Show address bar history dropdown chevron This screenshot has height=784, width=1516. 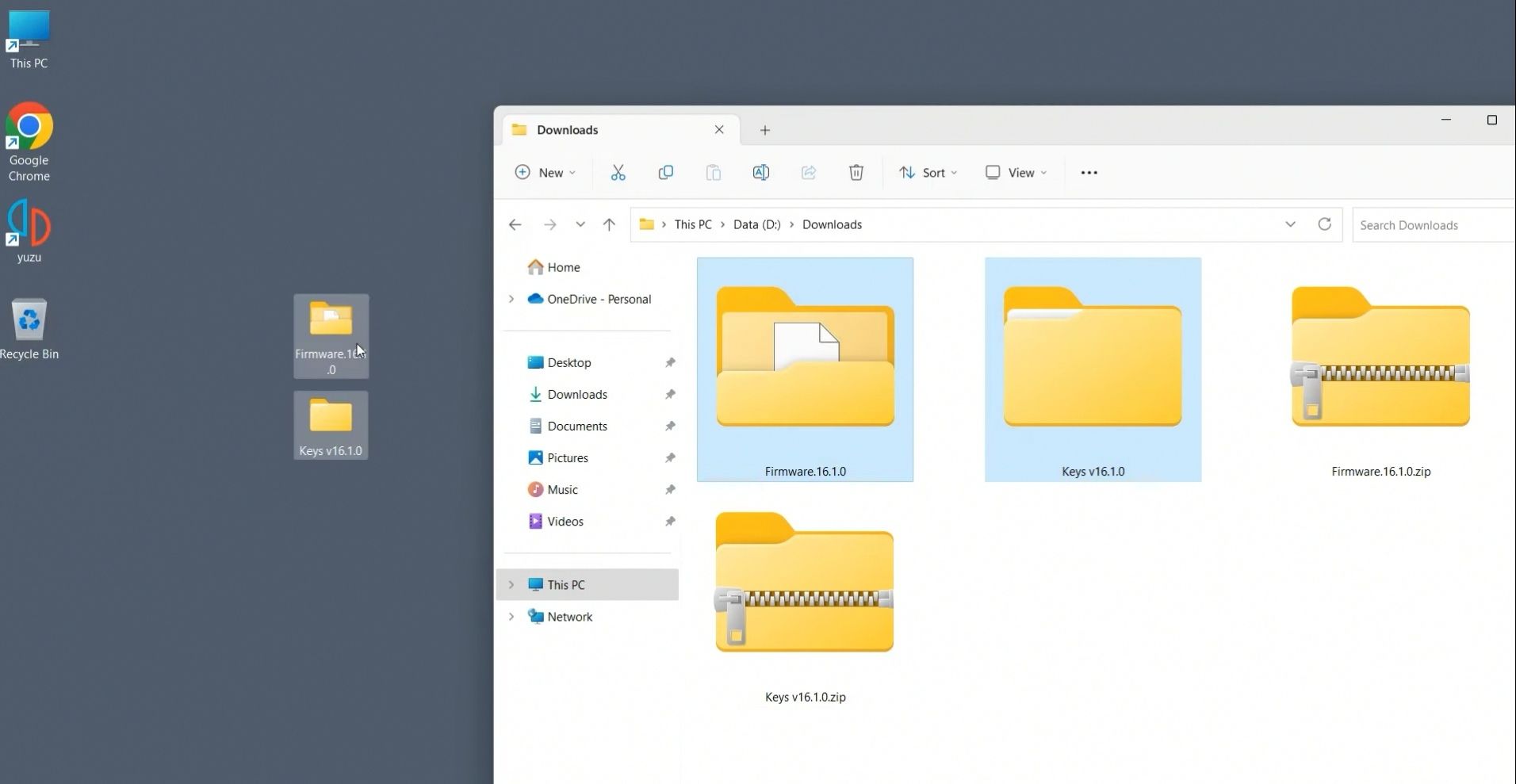pyautogui.click(x=1290, y=224)
